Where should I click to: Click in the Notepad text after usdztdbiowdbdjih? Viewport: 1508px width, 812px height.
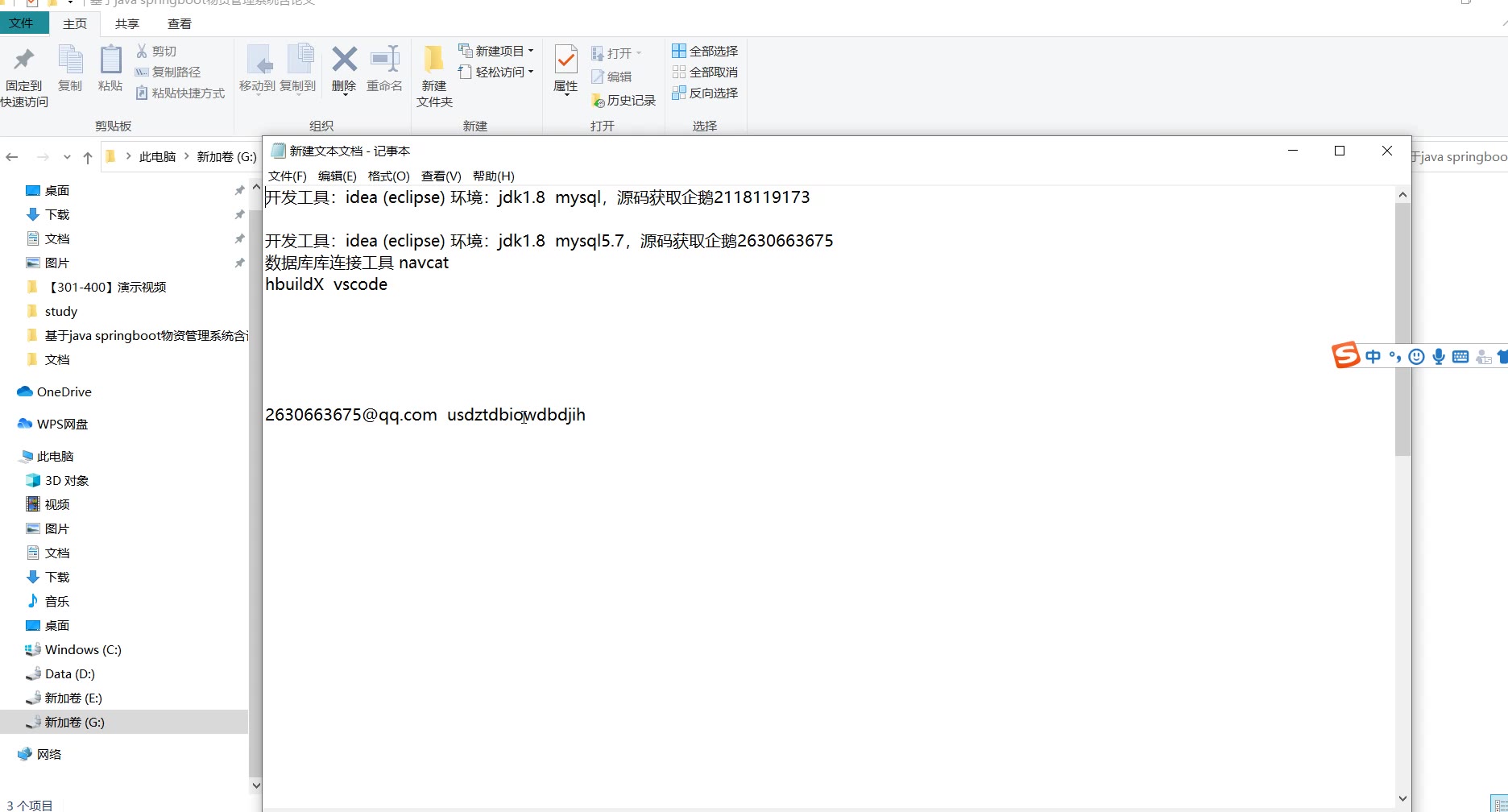click(587, 415)
